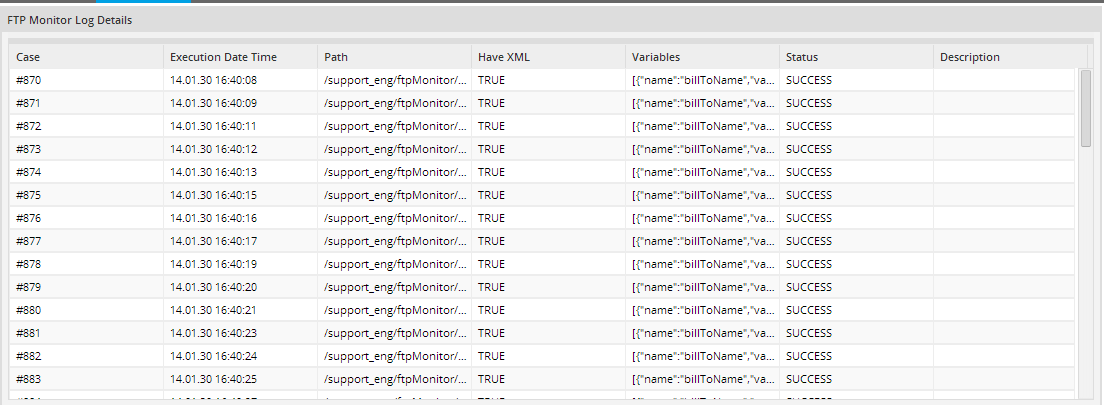Click the TRUE value in row #881

point(491,333)
